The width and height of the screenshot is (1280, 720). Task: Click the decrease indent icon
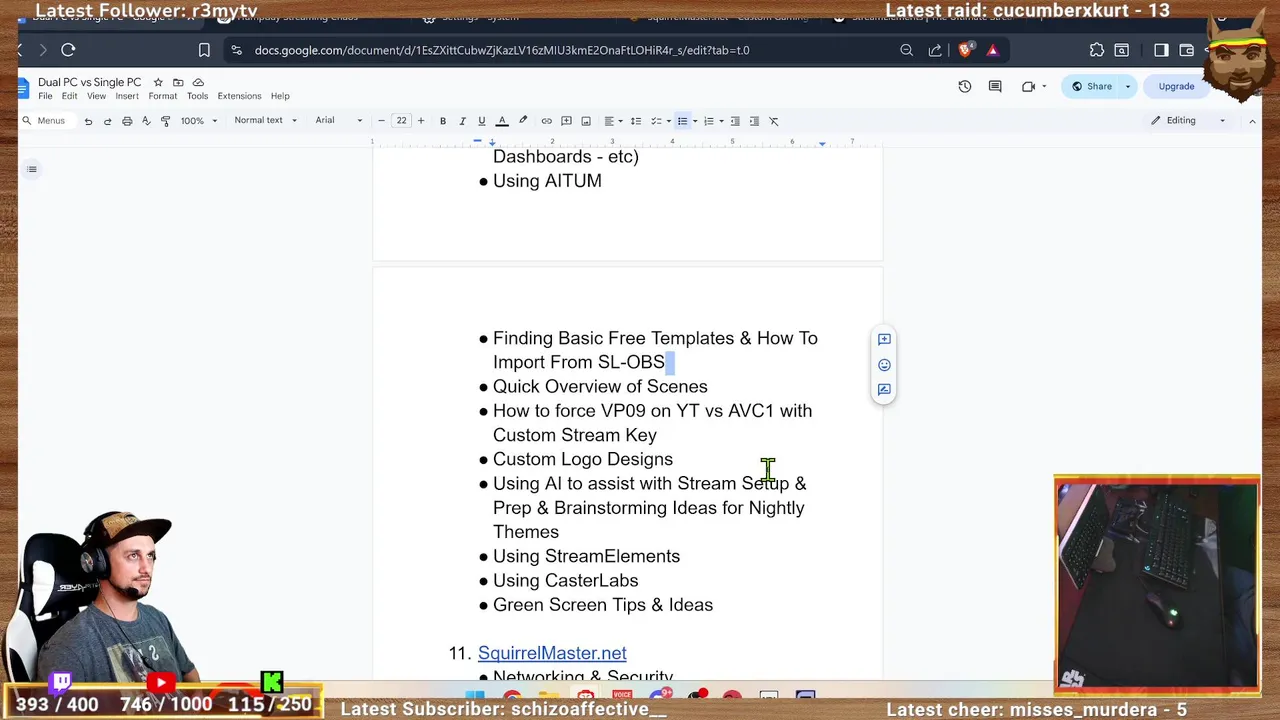(x=735, y=121)
